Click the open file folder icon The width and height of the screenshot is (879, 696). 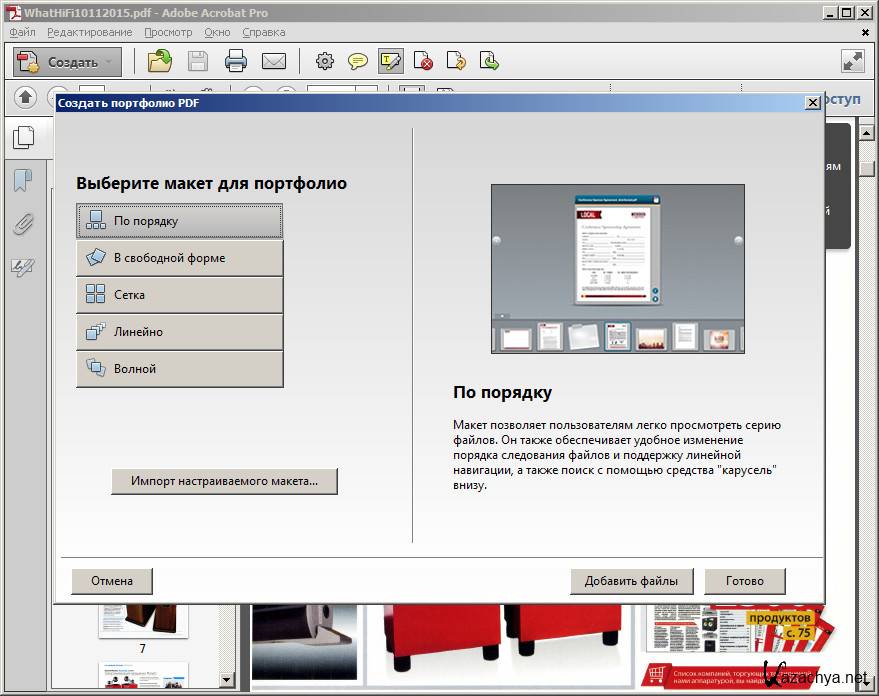coord(159,62)
